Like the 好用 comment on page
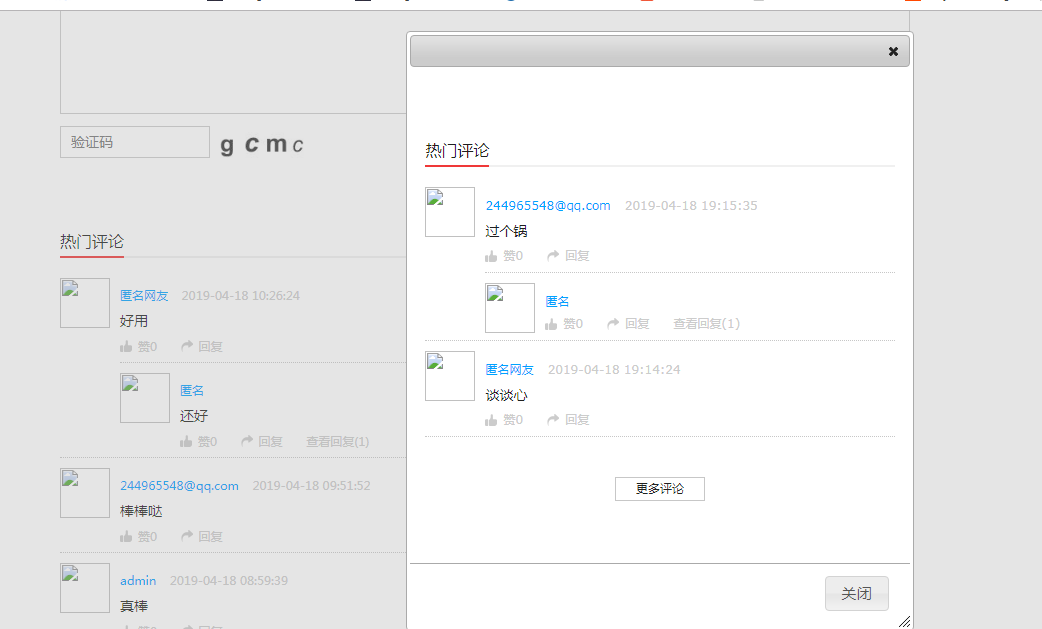This screenshot has height=629, width=1042. 138,347
